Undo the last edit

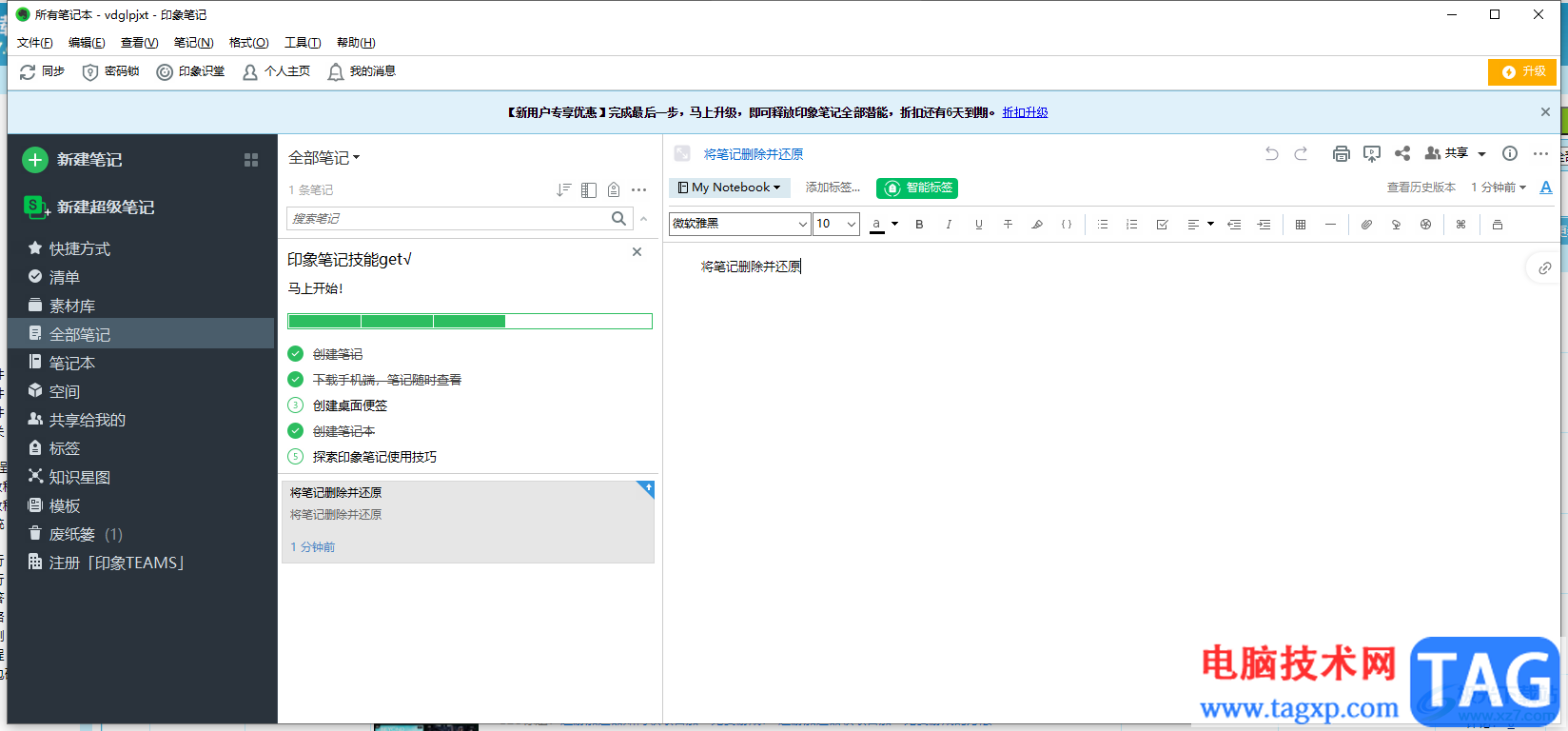1272,154
